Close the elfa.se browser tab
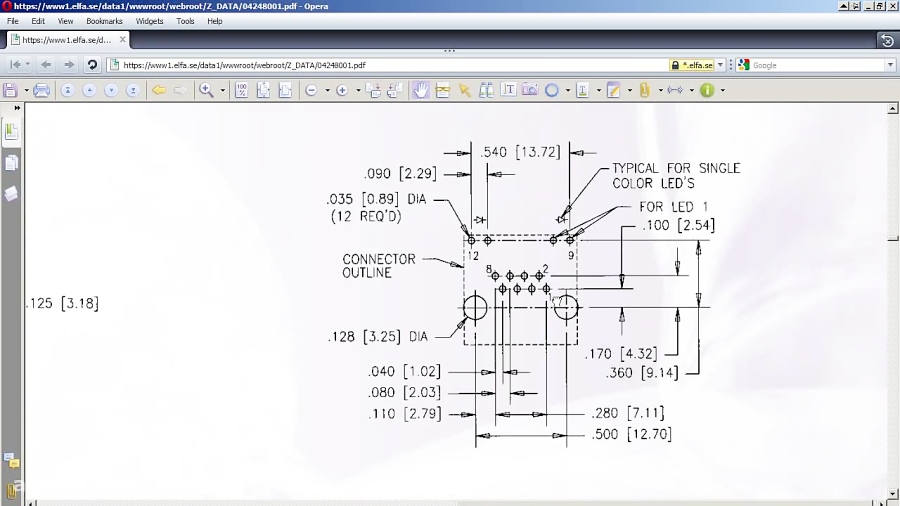The image size is (900, 506). pyautogui.click(x=122, y=40)
